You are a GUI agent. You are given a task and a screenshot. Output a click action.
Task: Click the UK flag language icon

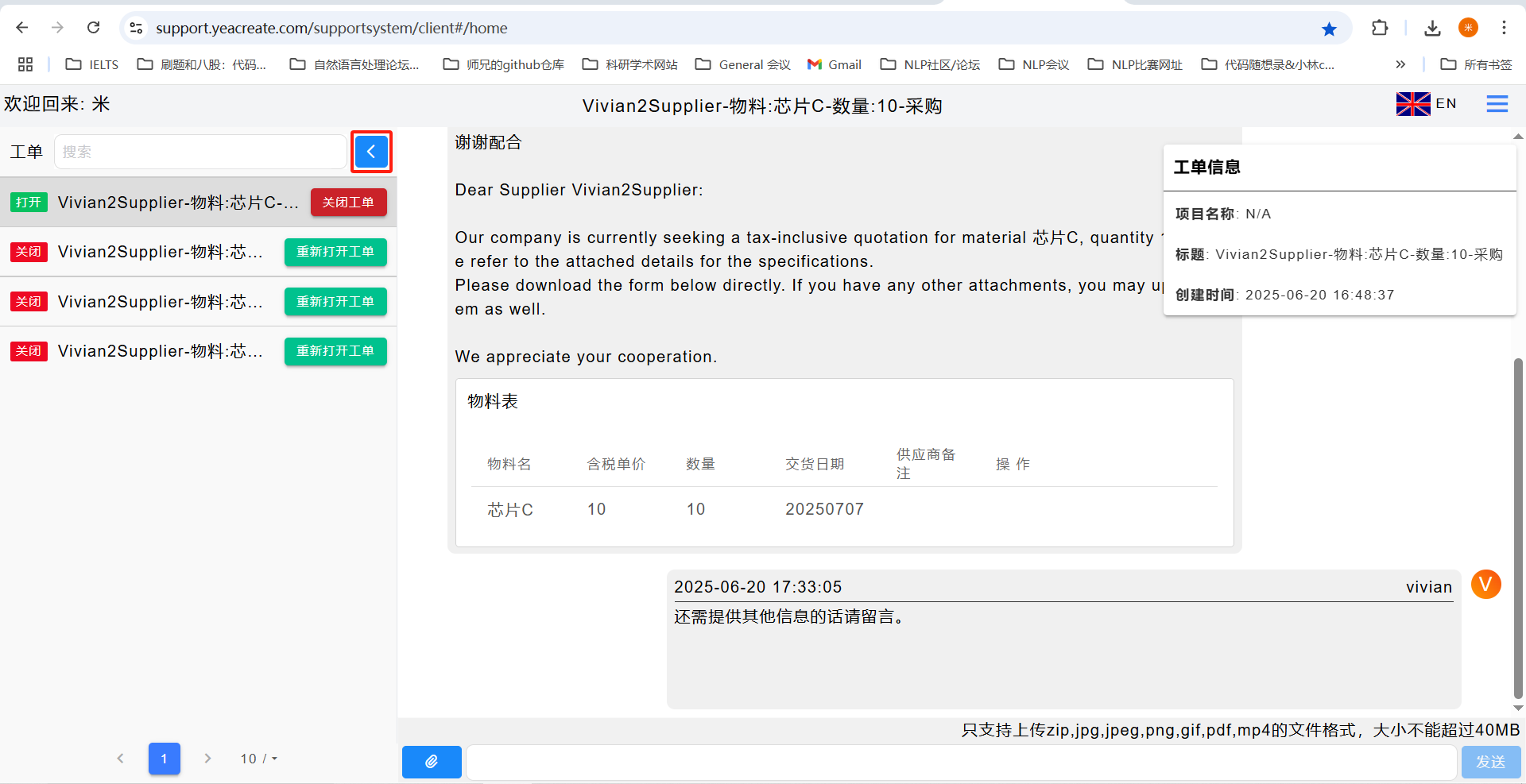pos(1412,104)
